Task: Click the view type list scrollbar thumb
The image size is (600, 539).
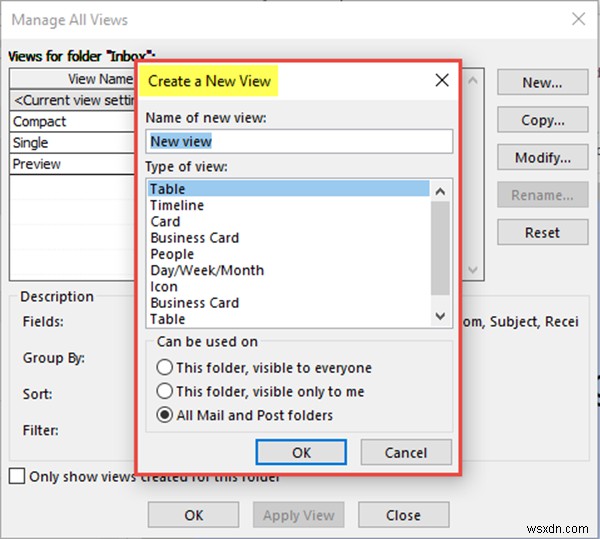Action: [440, 248]
